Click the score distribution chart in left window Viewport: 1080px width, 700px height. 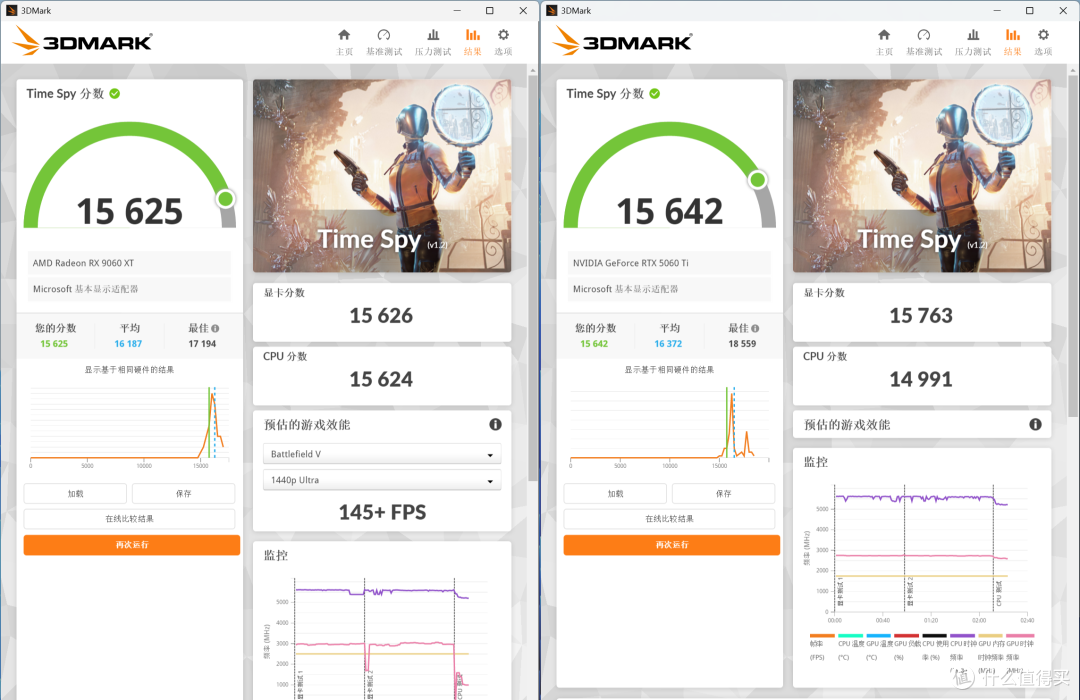pos(129,427)
